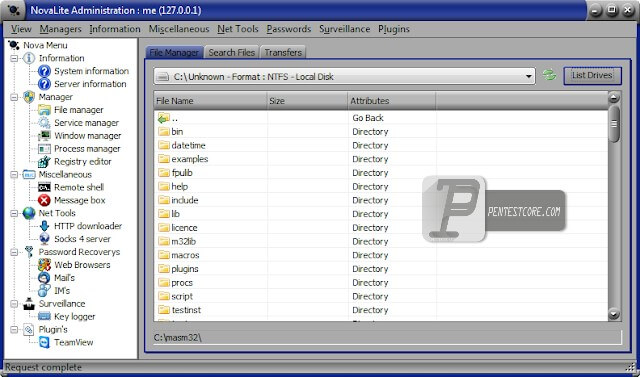Collapse the Password Recoverys tree node

[14, 252]
